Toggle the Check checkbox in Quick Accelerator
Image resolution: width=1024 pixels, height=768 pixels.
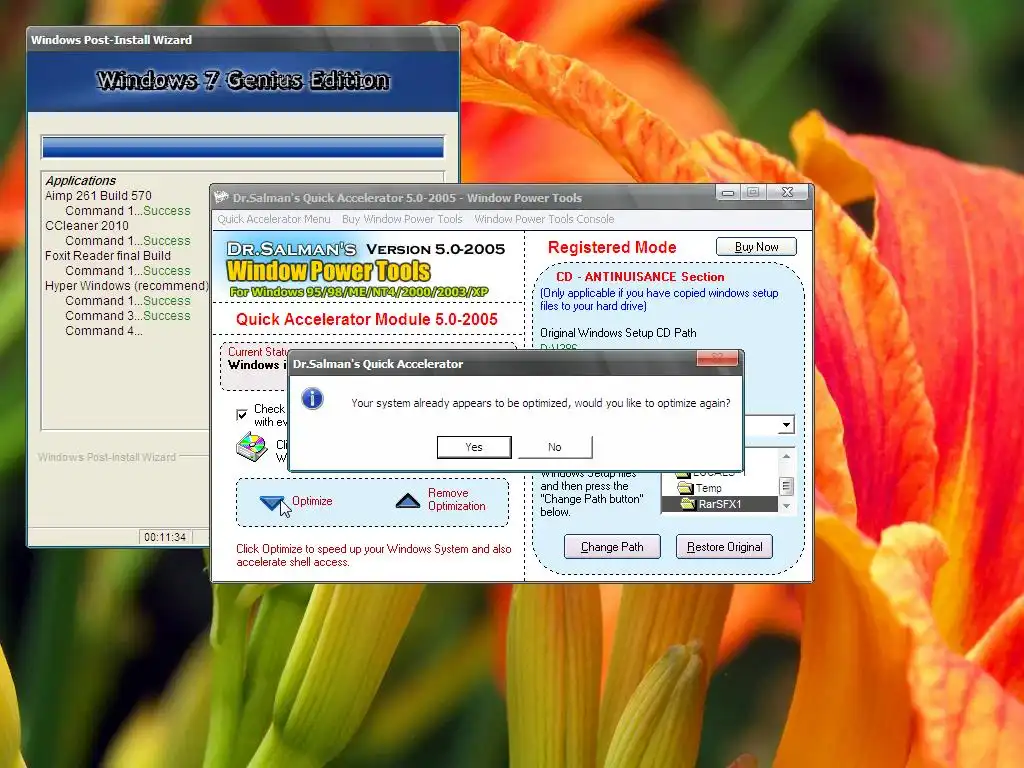[x=242, y=415]
